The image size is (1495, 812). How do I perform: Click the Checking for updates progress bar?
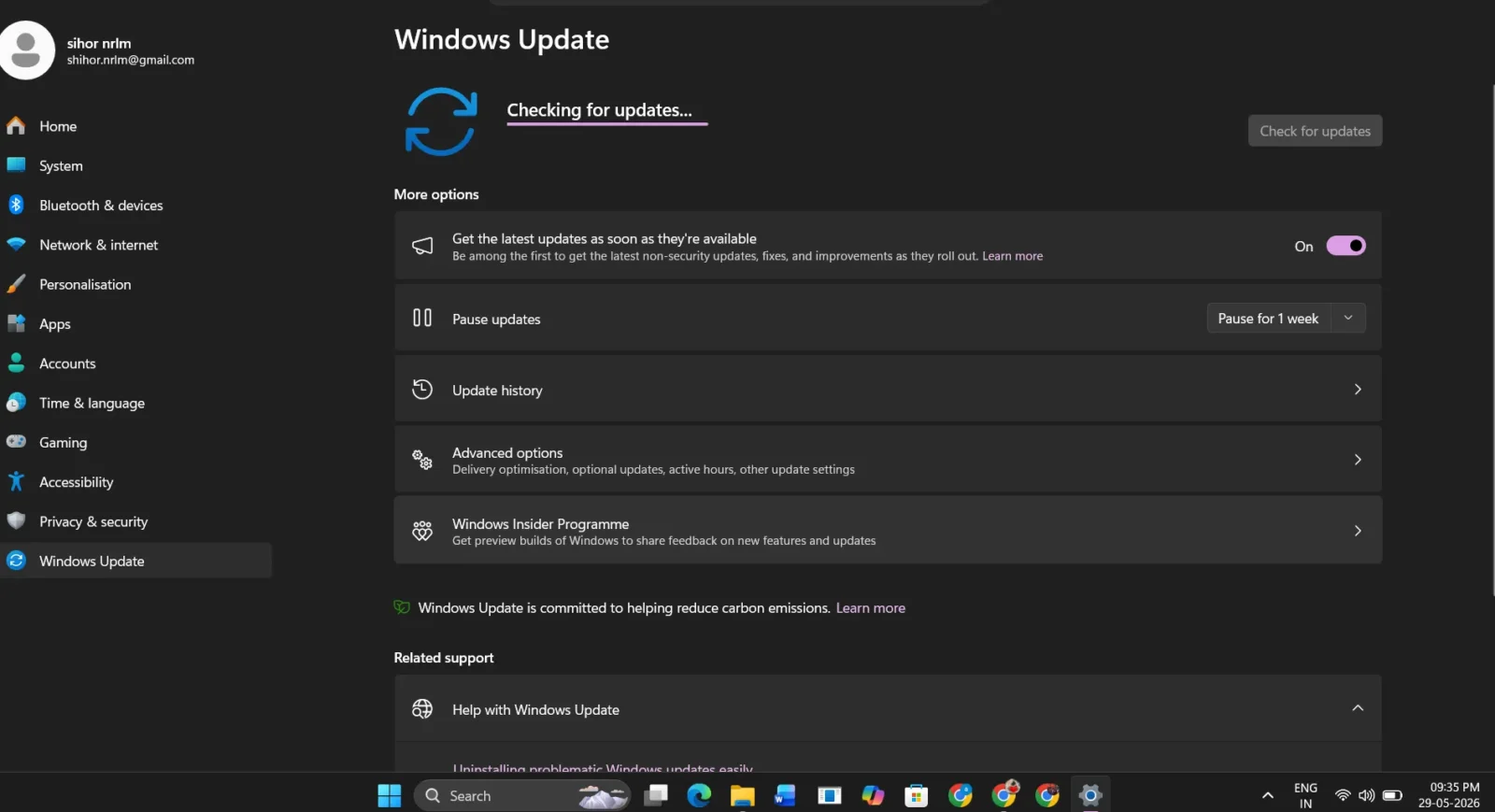pyautogui.click(x=607, y=123)
